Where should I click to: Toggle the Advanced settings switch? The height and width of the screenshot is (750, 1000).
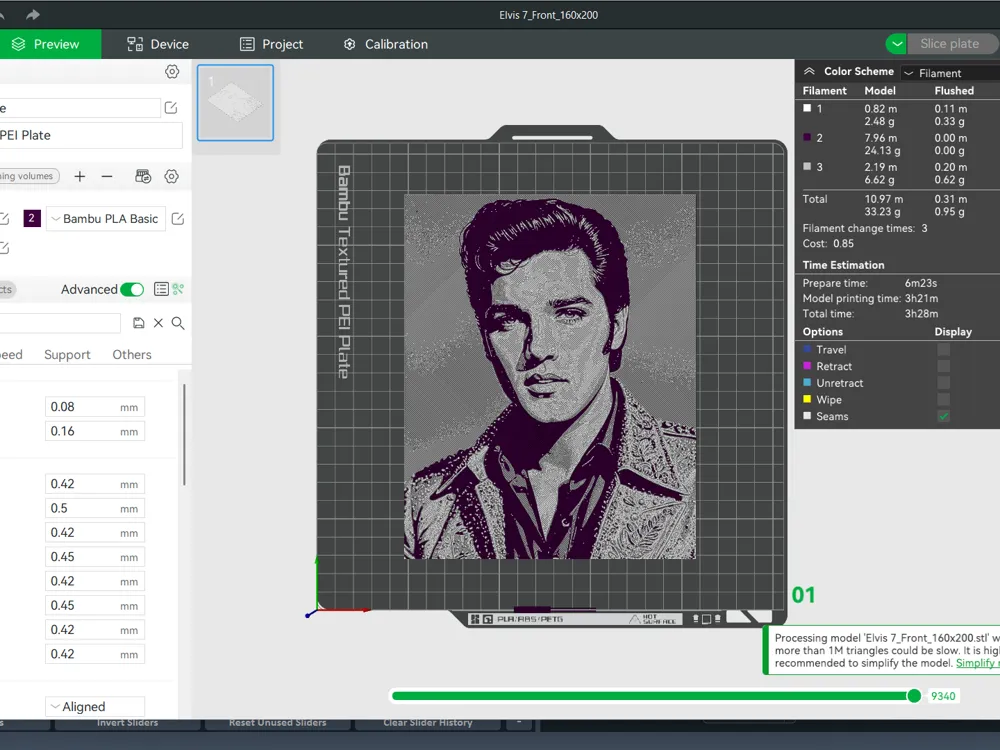coord(132,290)
